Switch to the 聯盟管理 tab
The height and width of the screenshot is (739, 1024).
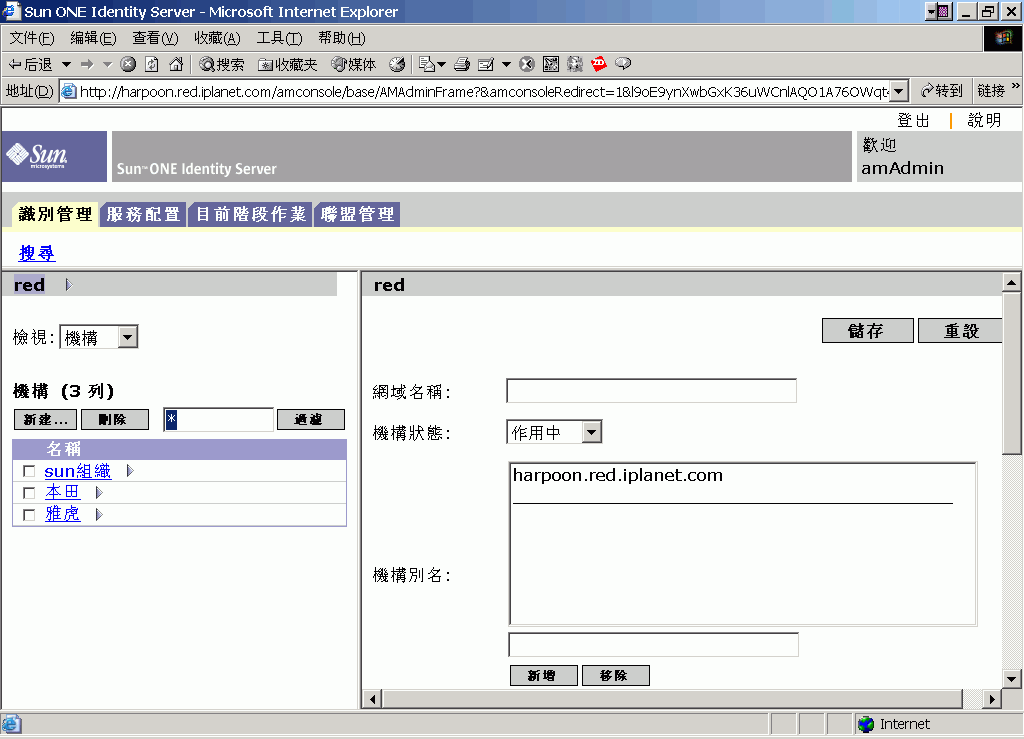click(x=358, y=214)
